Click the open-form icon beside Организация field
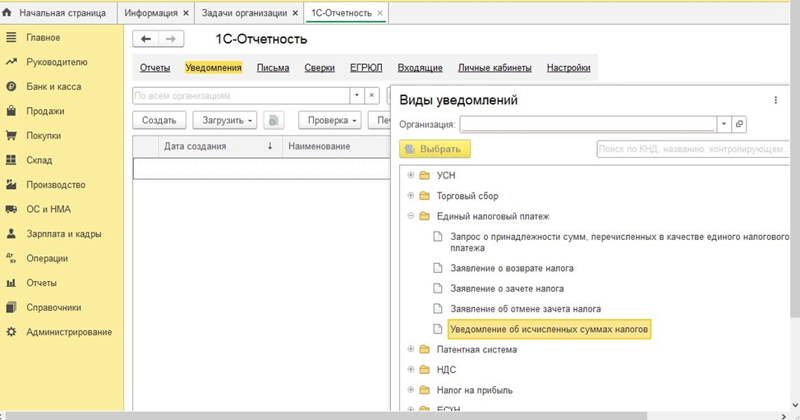This screenshot has width=800, height=420. pyautogui.click(x=739, y=124)
